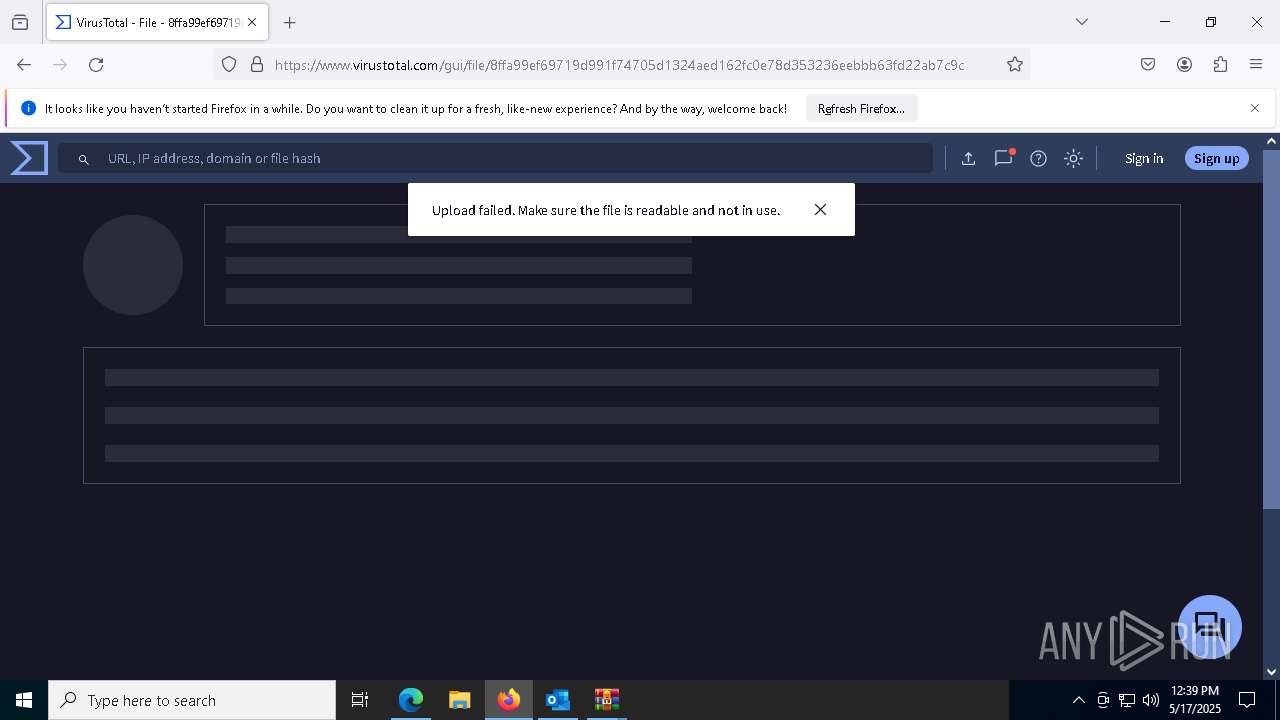The image size is (1280, 720).
Task: Click the search magnifier icon
Action: tap(84, 159)
